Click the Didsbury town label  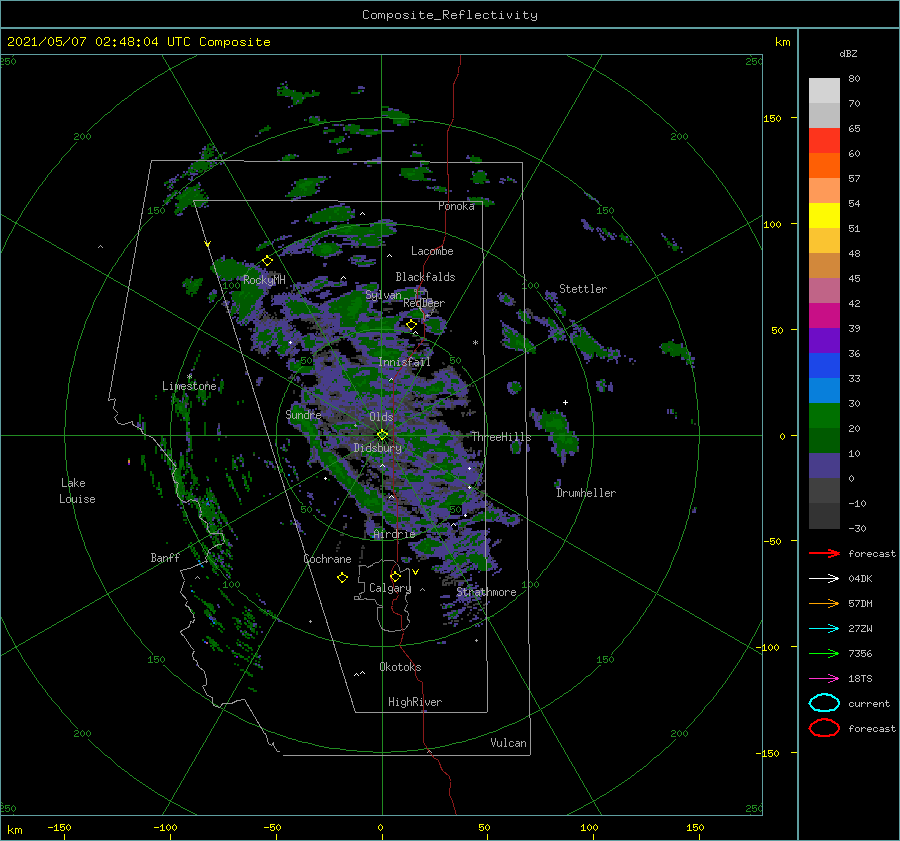(x=378, y=448)
